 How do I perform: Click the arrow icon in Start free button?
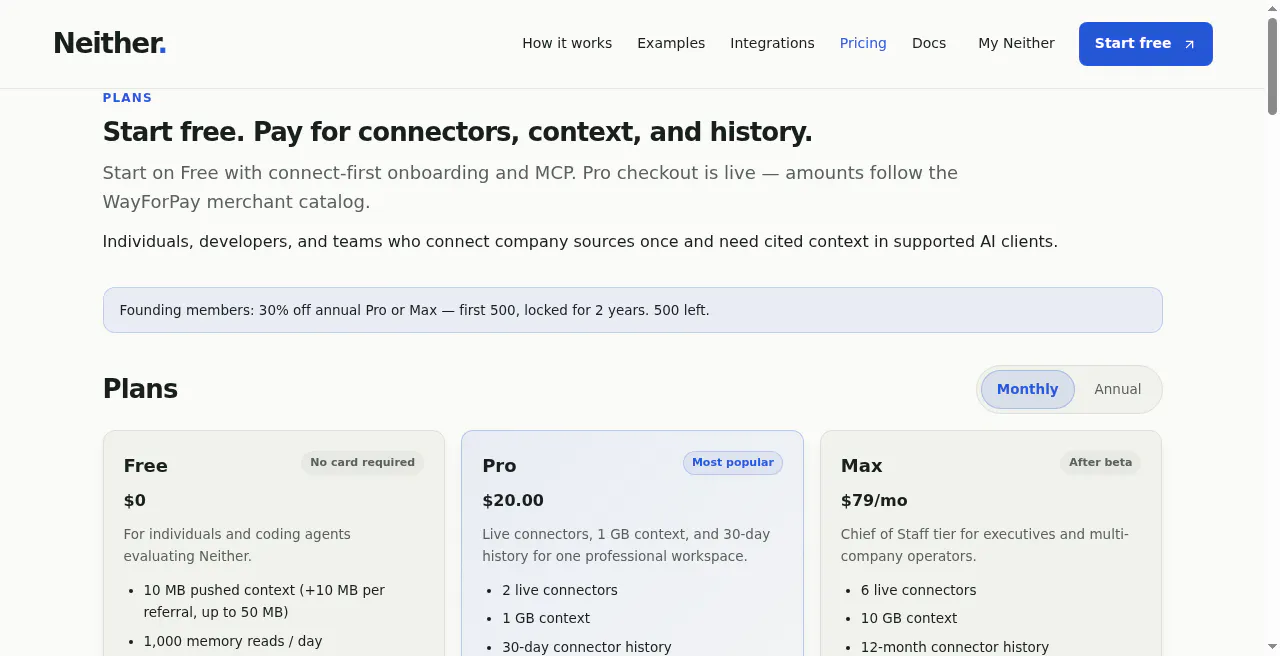coord(1189,44)
